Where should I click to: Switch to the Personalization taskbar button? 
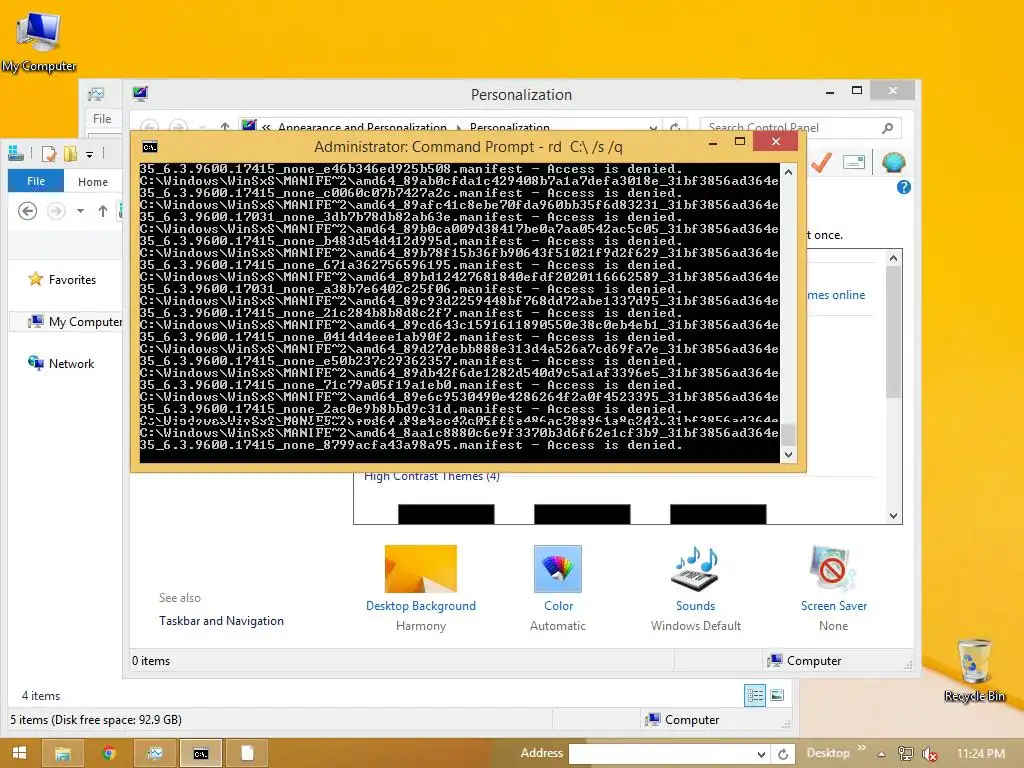pos(155,754)
